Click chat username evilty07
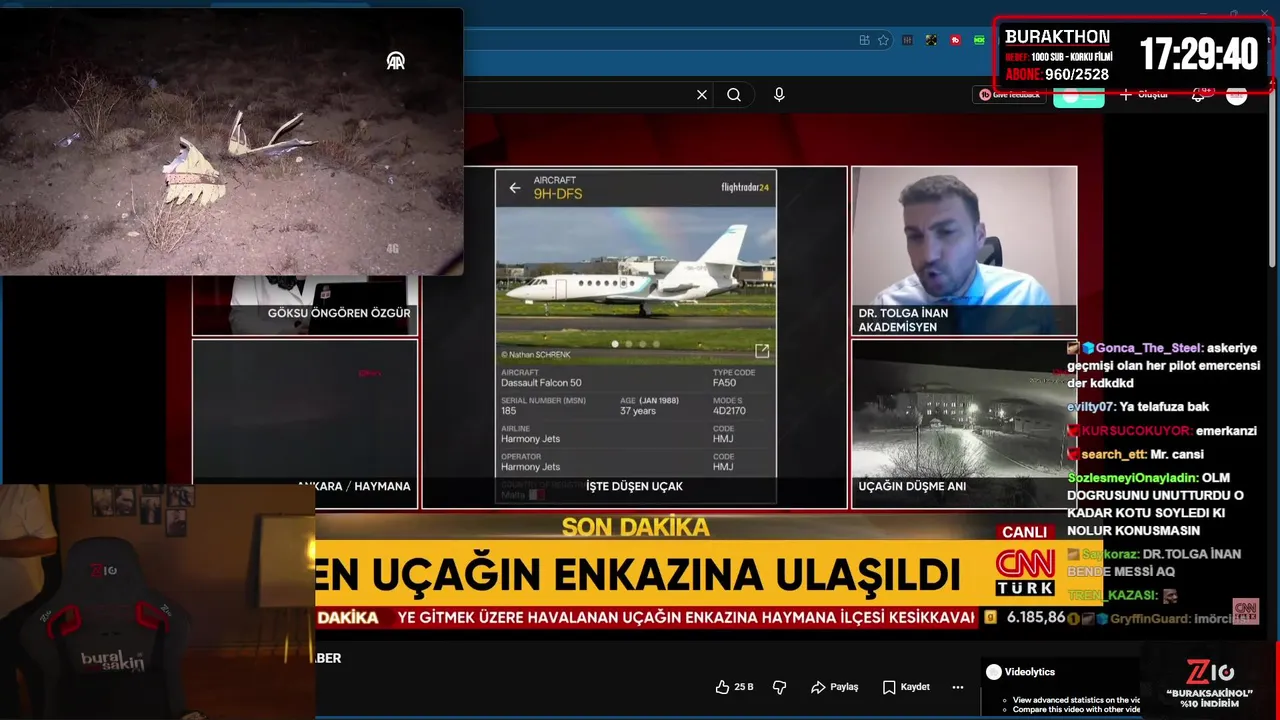This screenshot has height=720, width=1280. click(1090, 407)
